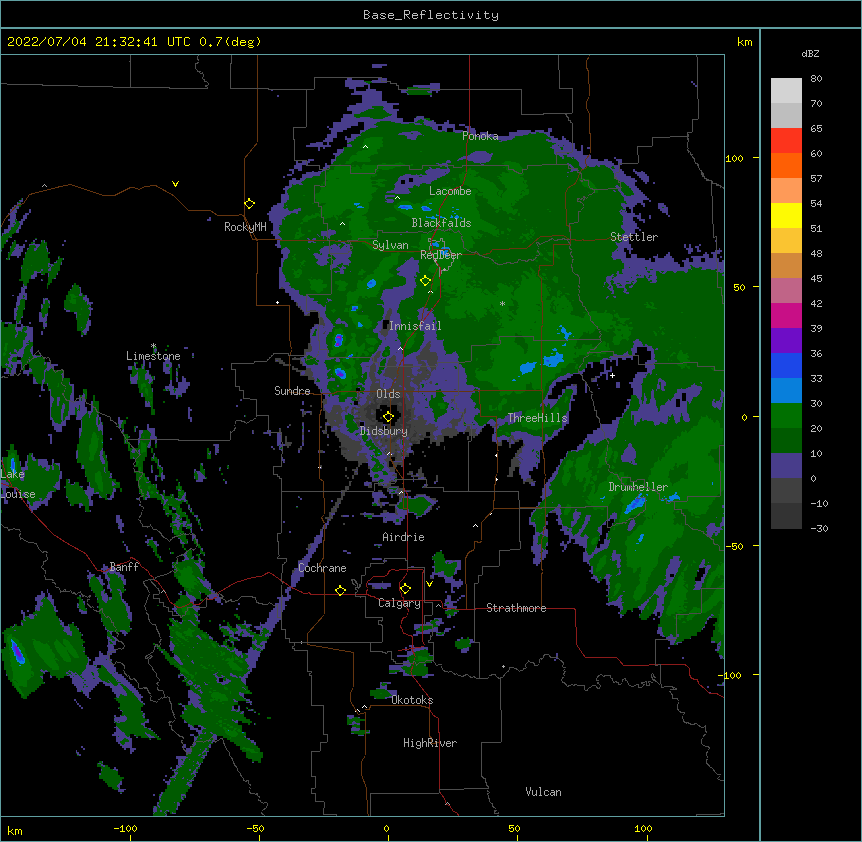Select the slate purple swatch in the dBZ legend
862x842 pixels.
pyautogui.click(x=786, y=466)
